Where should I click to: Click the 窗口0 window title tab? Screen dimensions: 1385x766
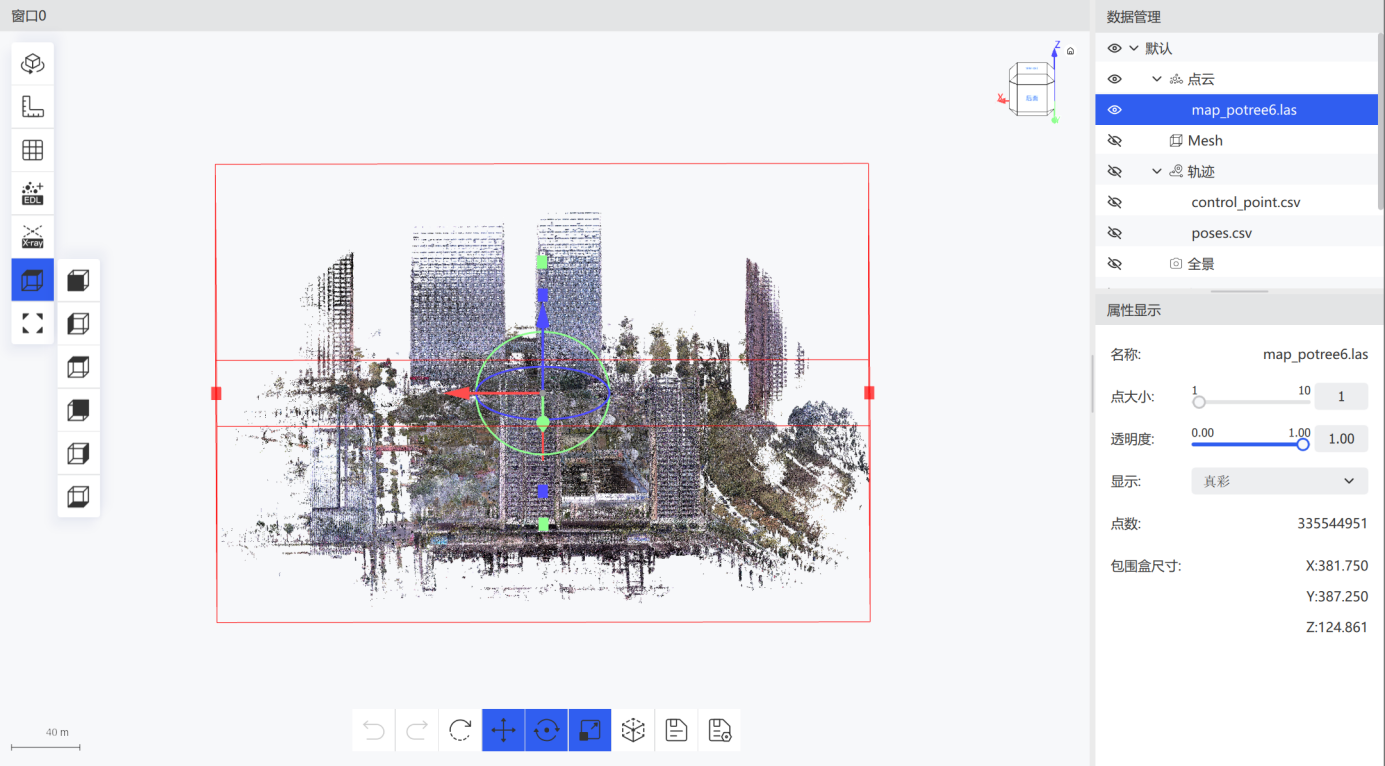(x=28, y=16)
